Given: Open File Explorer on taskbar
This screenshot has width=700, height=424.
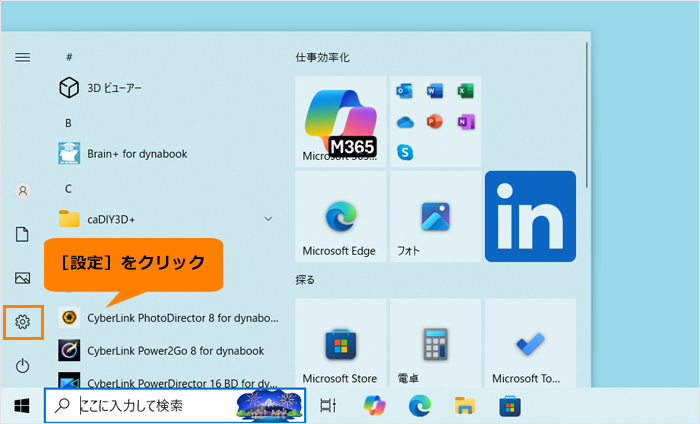Looking at the screenshot, I should coord(465,406).
